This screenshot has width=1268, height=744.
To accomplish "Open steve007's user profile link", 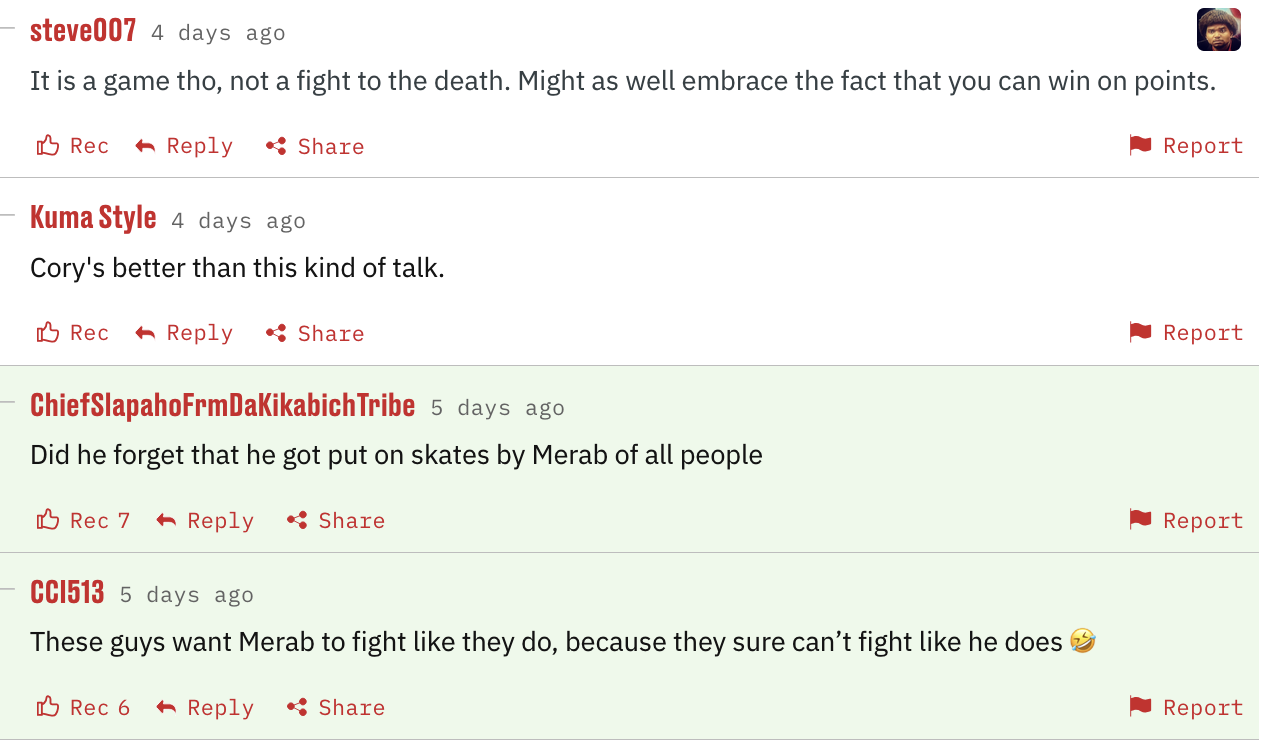I will [83, 30].
